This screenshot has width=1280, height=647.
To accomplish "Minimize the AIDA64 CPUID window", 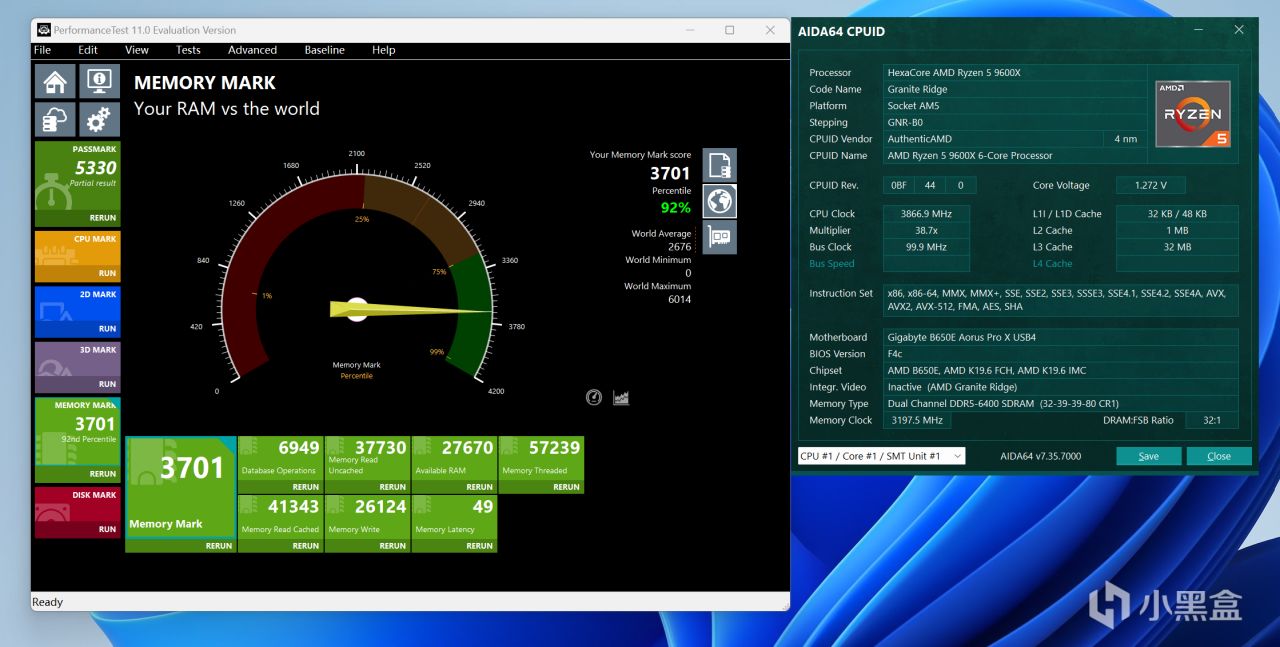I will click(x=1199, y=30).
